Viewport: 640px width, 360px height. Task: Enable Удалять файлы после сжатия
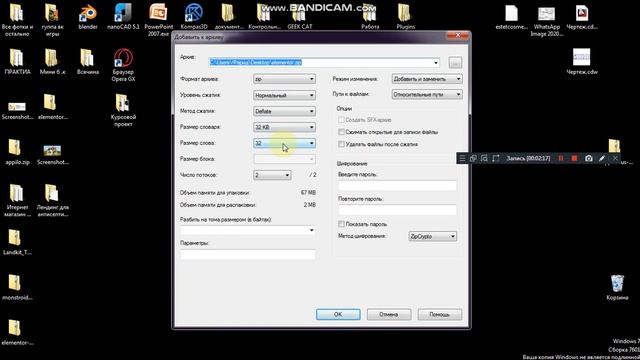341,144
